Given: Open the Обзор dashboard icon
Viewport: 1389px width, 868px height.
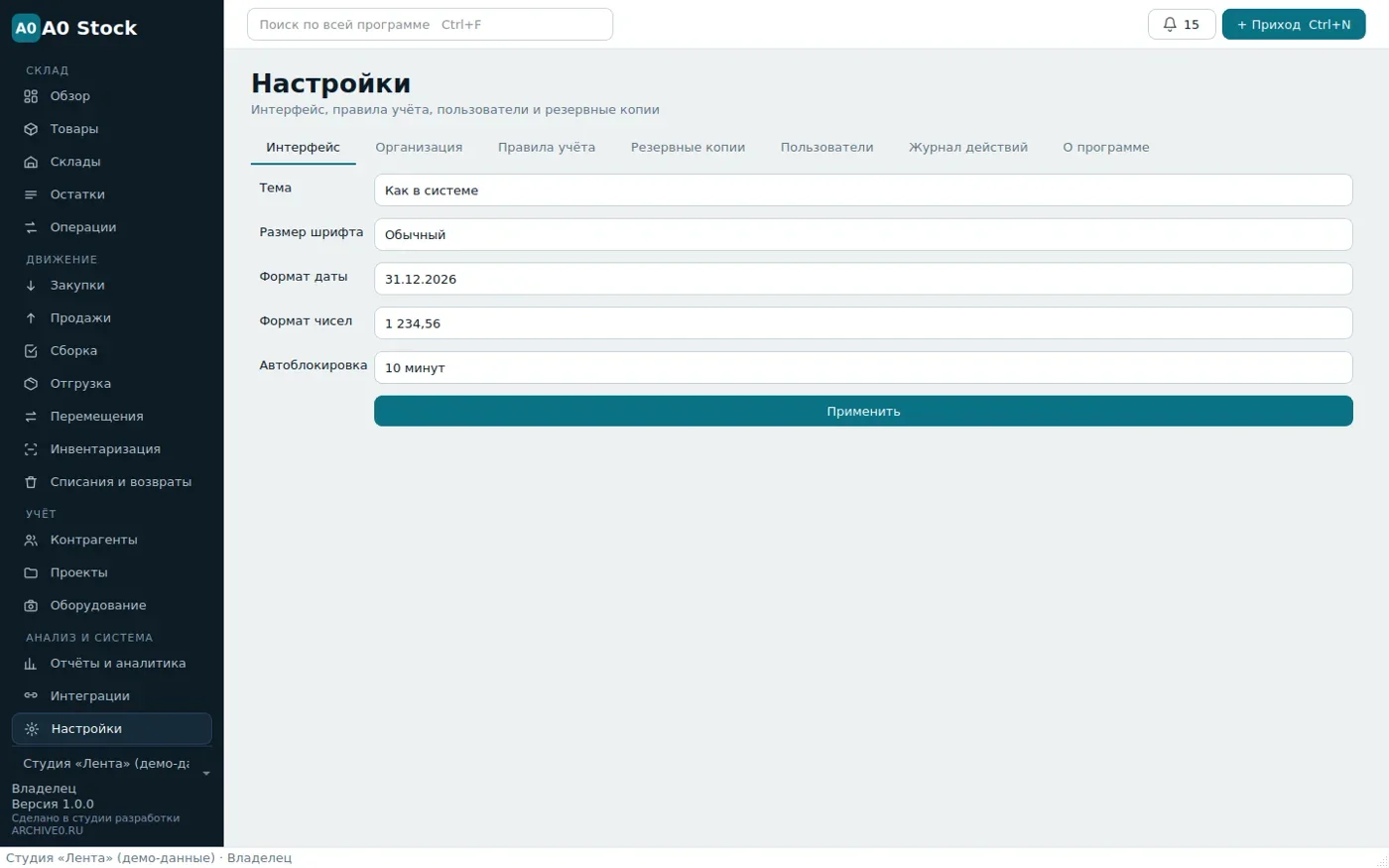Looking at the screenshot, I should [x=31, y=96].
